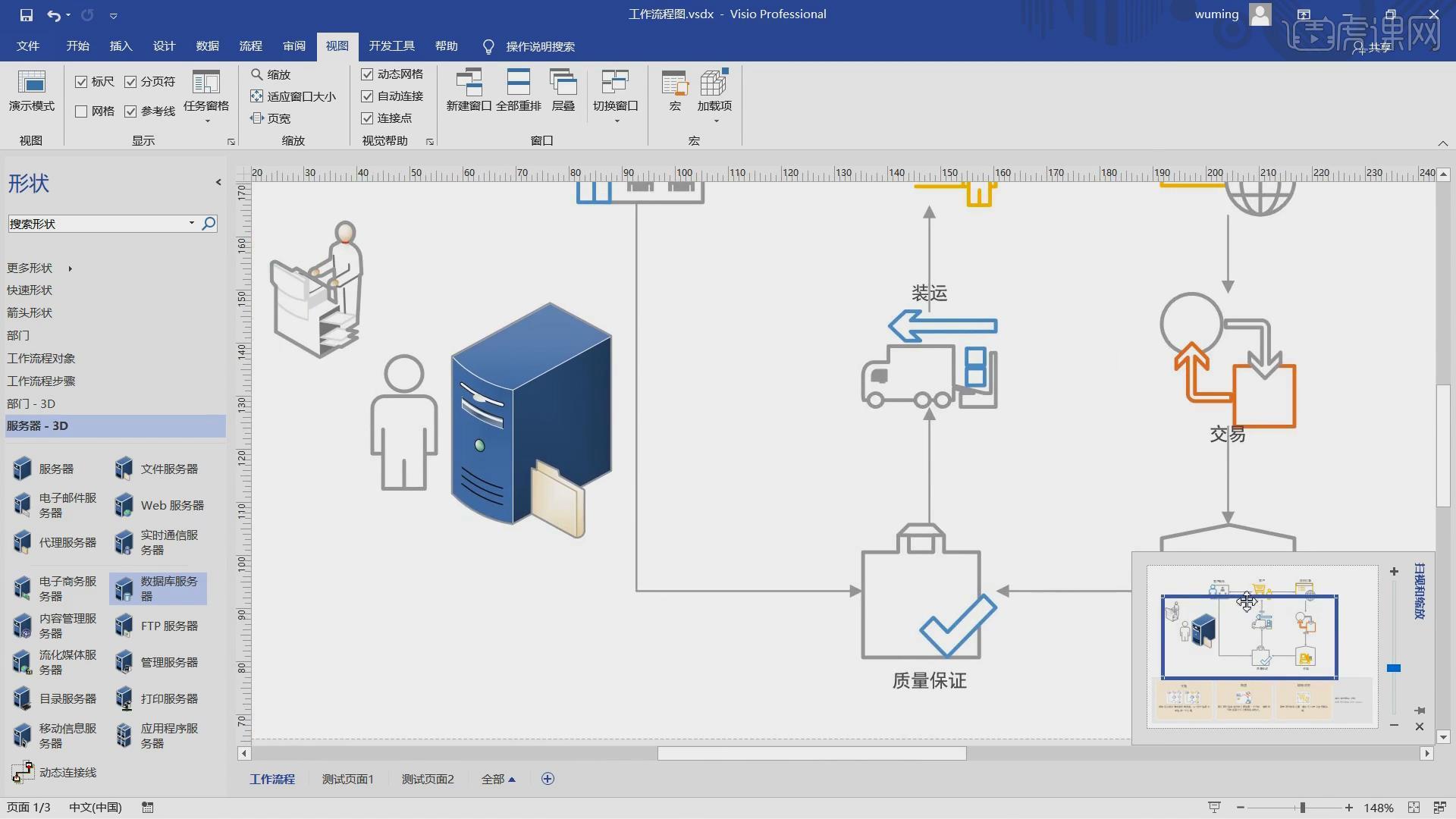The width and height of the screenshot is (1456, 819).
Task: Select the 数据库服务器 shape in the stencil
Action: pyautogui.click(x=157, y=588)
